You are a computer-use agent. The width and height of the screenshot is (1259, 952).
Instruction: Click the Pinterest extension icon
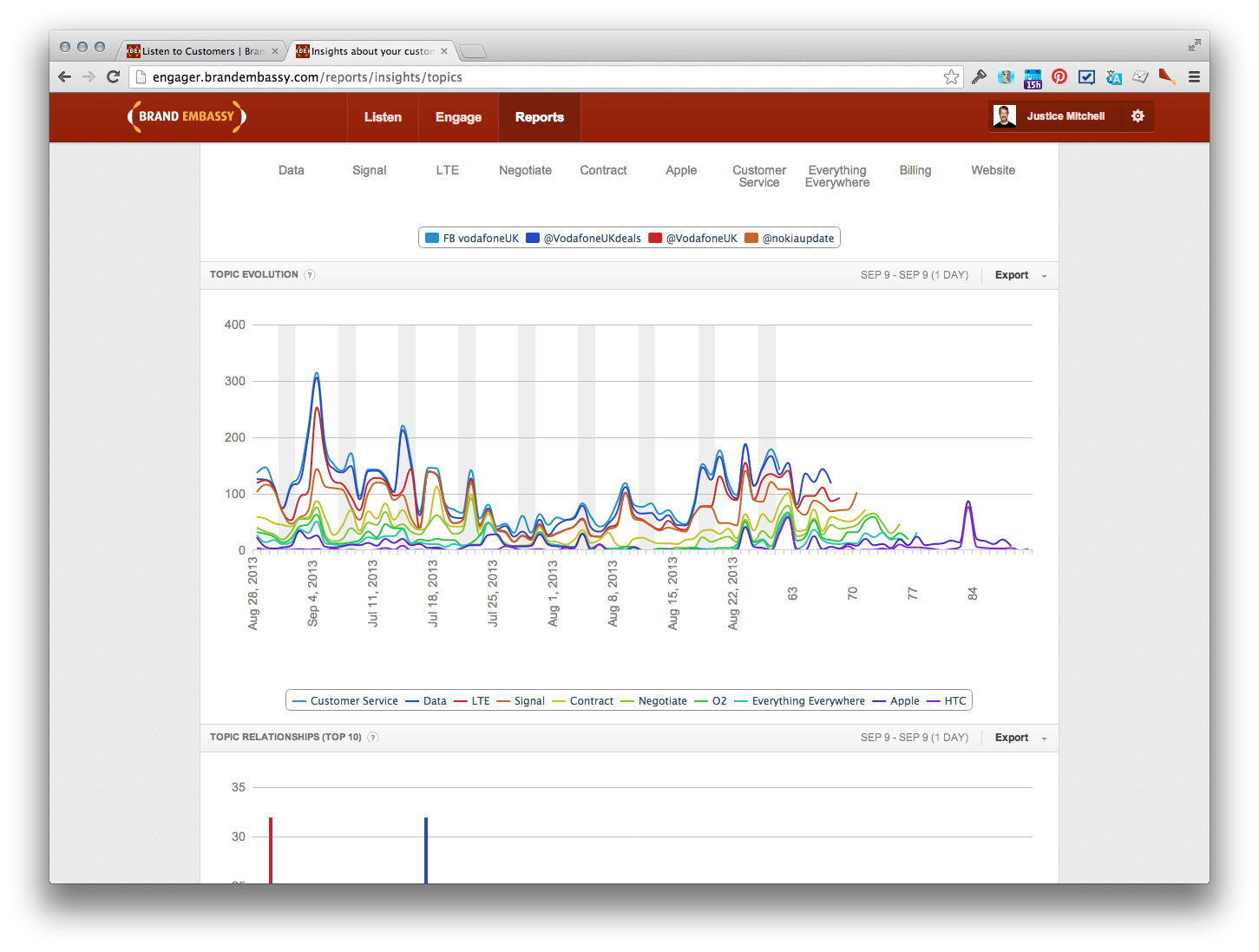pos(1059,76)
